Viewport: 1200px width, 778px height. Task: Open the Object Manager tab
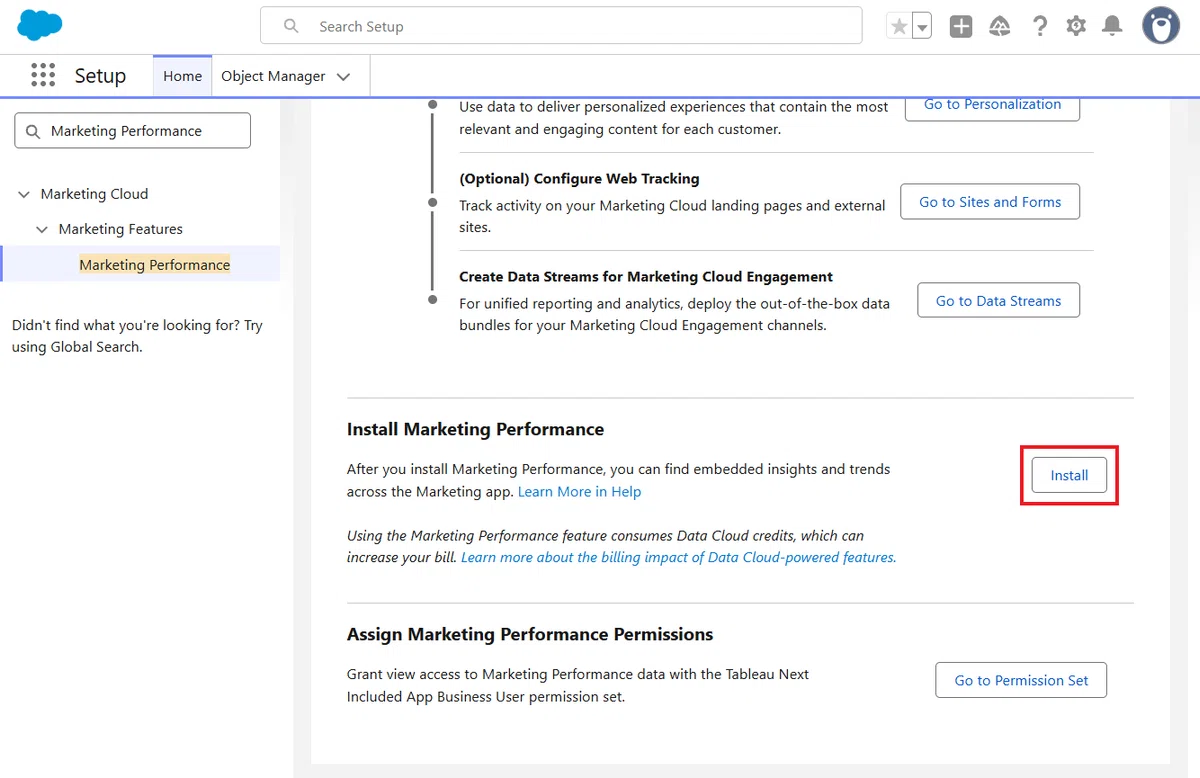click(x=273, y=76)
